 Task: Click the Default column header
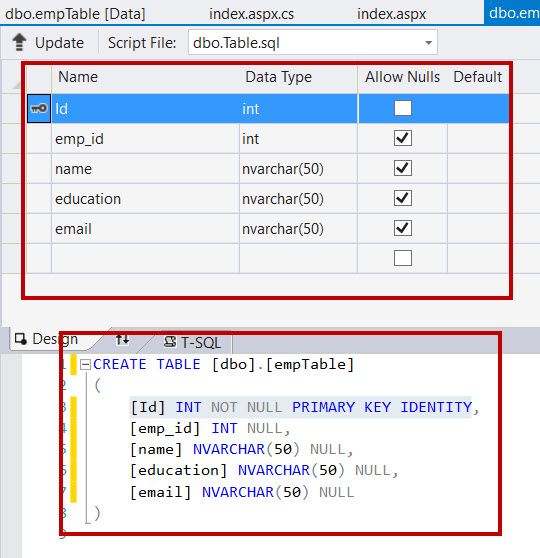coord(477,77)
